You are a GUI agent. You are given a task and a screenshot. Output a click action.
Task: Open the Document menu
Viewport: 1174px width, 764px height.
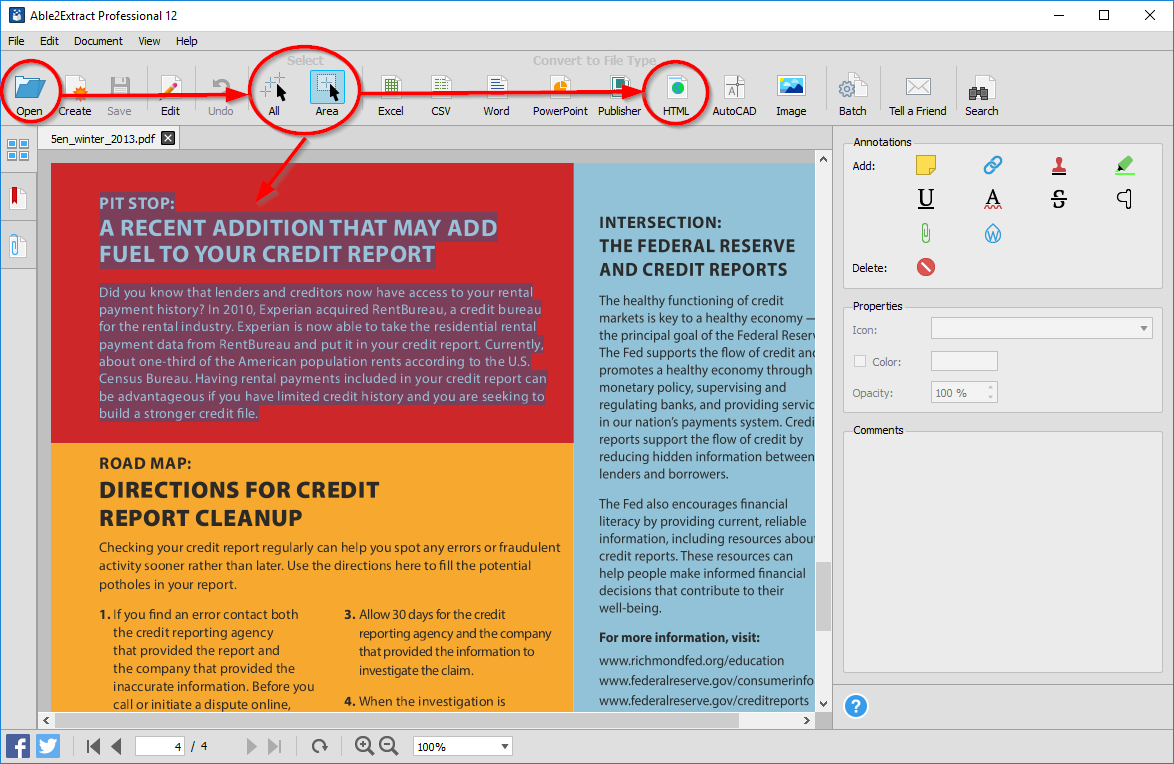point(98,41)
